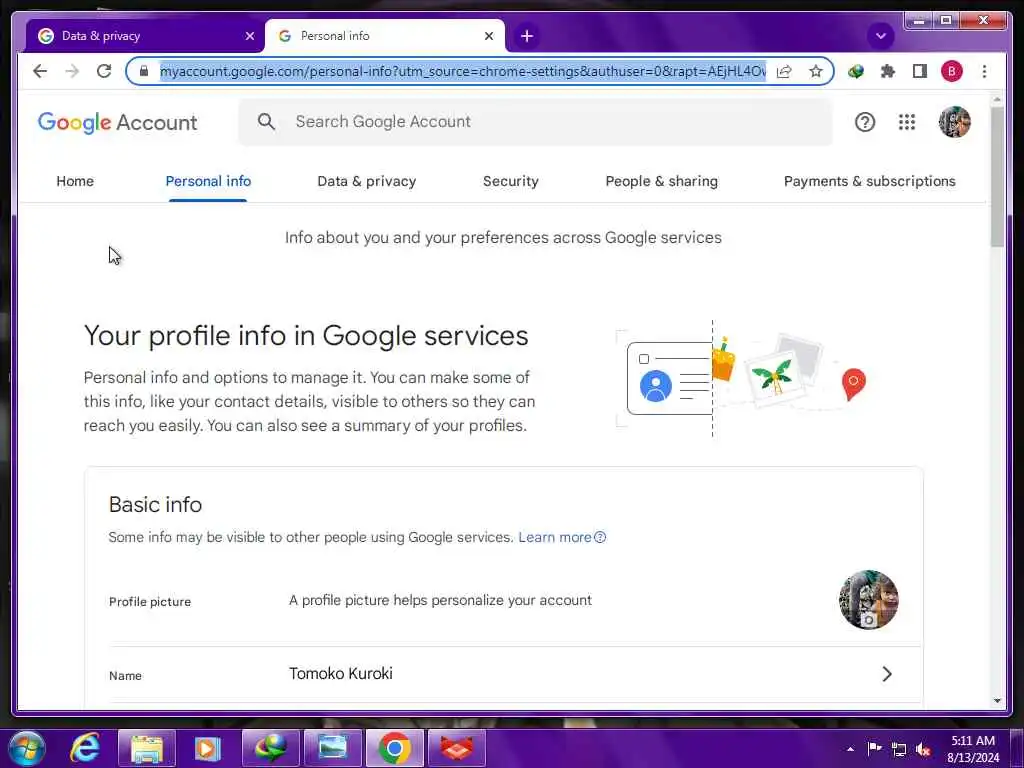This screenshot has height=768, width=1024.
Task: Click the page vertical scrollbar thumb
Action: [x=997, y=177]
